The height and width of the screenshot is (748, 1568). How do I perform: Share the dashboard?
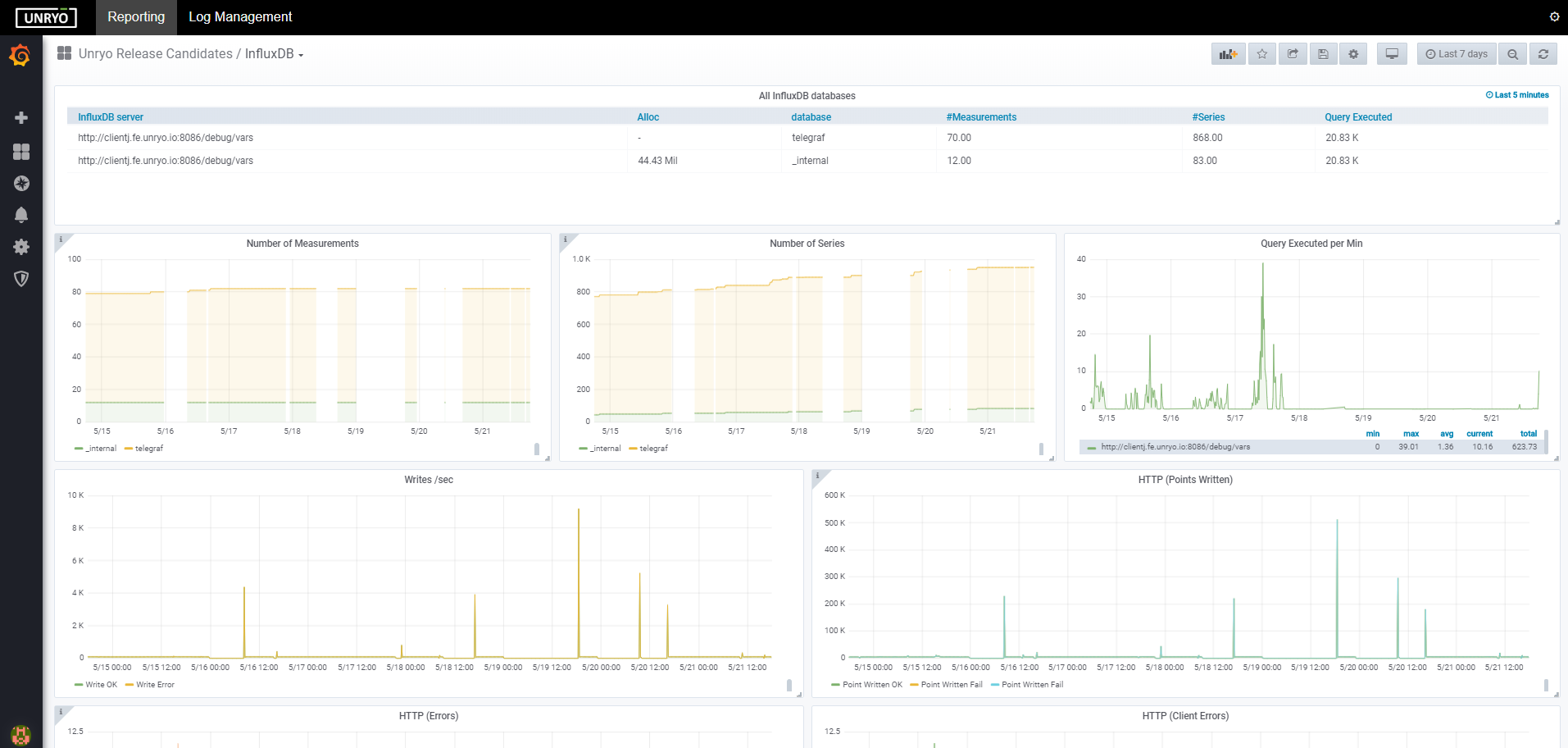tap(1293, 54)
